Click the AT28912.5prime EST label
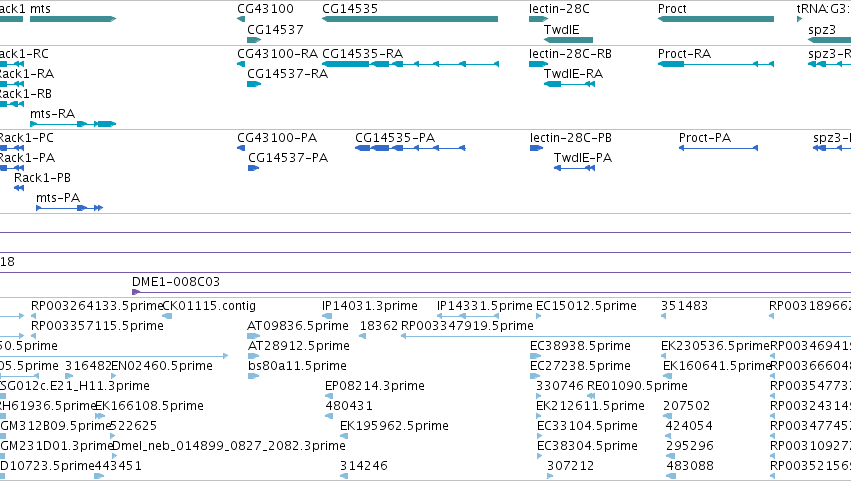Image resolution: width=851 pixels, height=481 pixels. click(299, 346)
